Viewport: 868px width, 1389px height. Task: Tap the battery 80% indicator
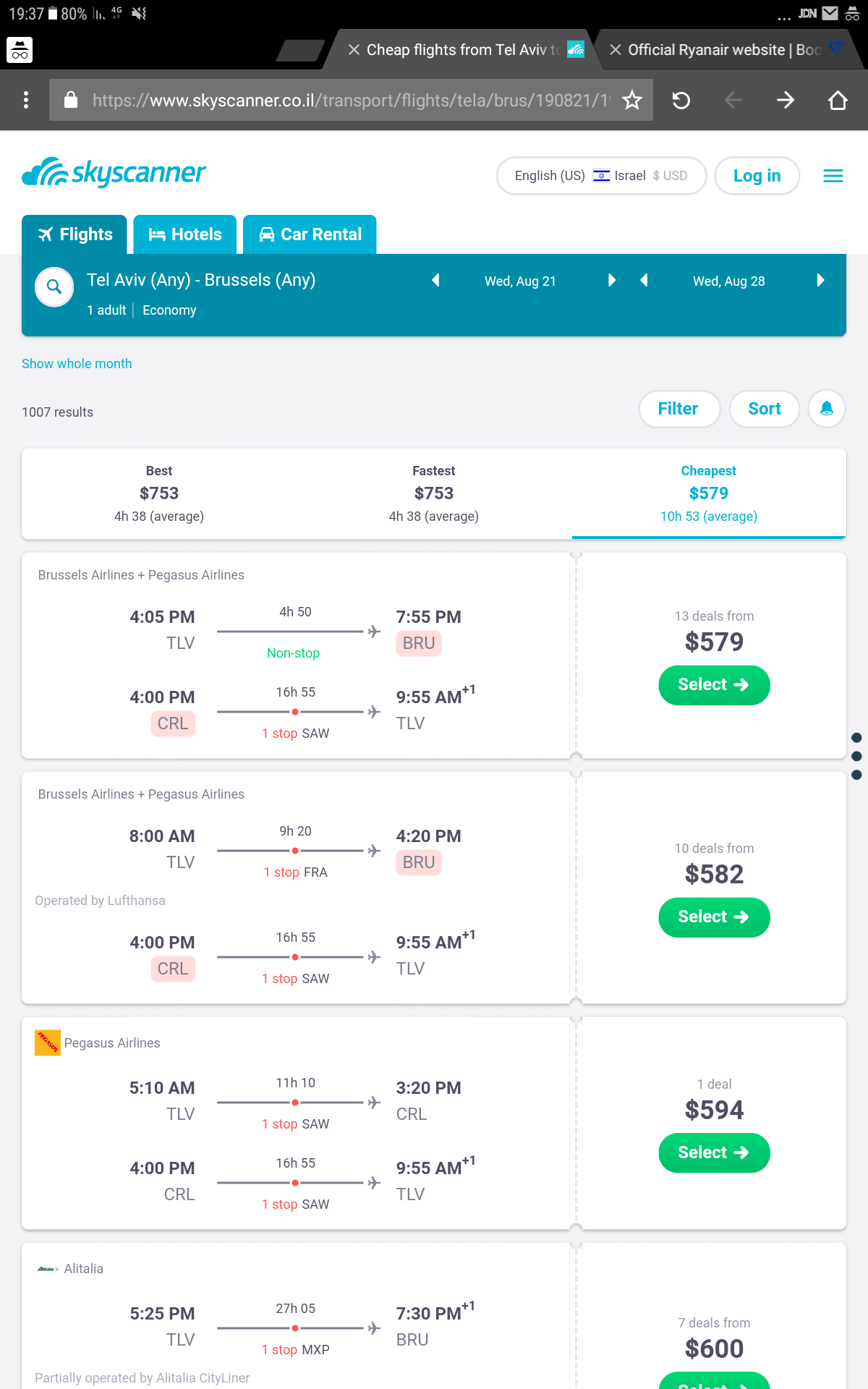(x=68, y=14)
